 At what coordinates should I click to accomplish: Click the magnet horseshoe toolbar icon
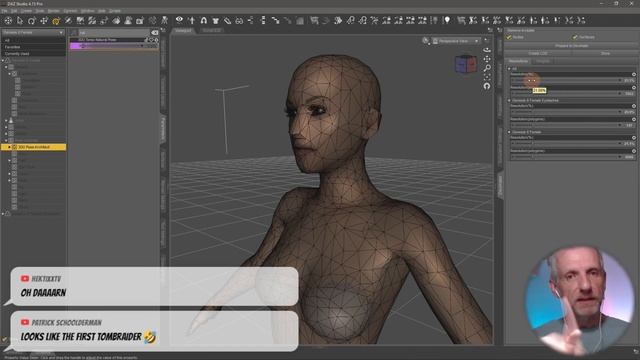(203, 20)
